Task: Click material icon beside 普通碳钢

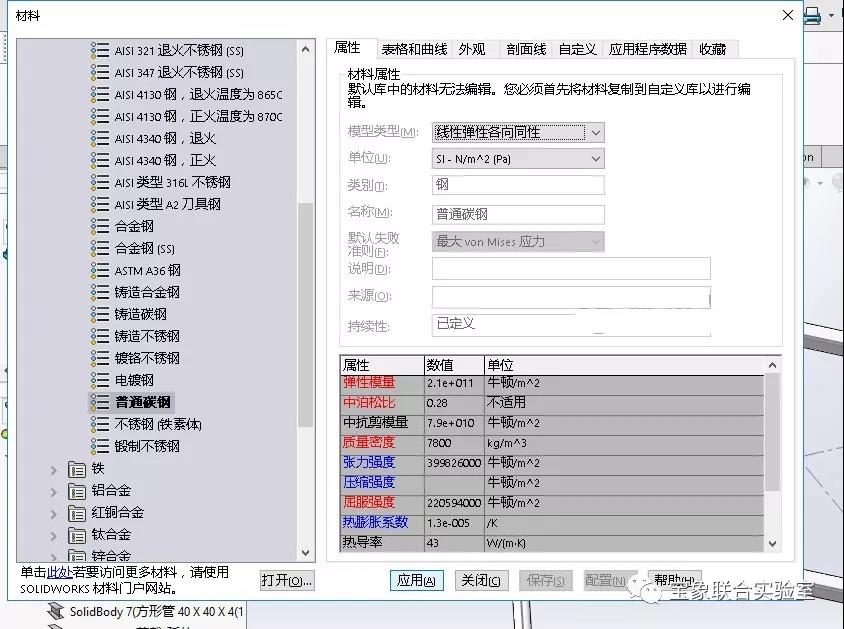Action: [100, 402]
